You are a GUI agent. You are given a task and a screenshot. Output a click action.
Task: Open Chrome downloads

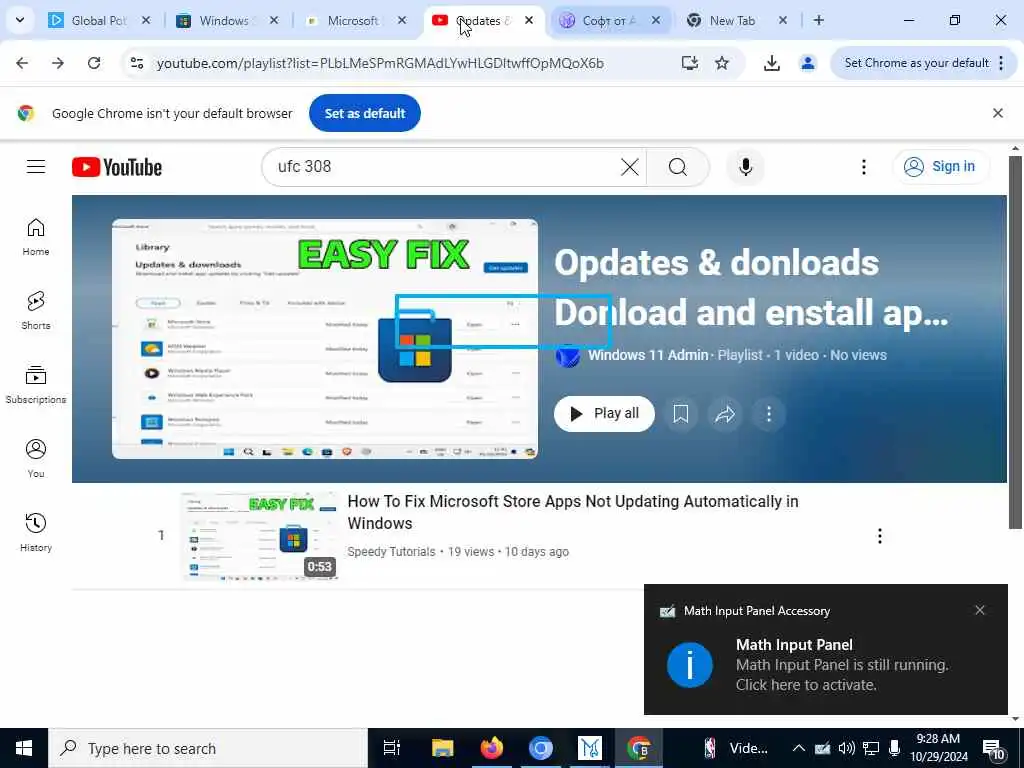[771, 63]
